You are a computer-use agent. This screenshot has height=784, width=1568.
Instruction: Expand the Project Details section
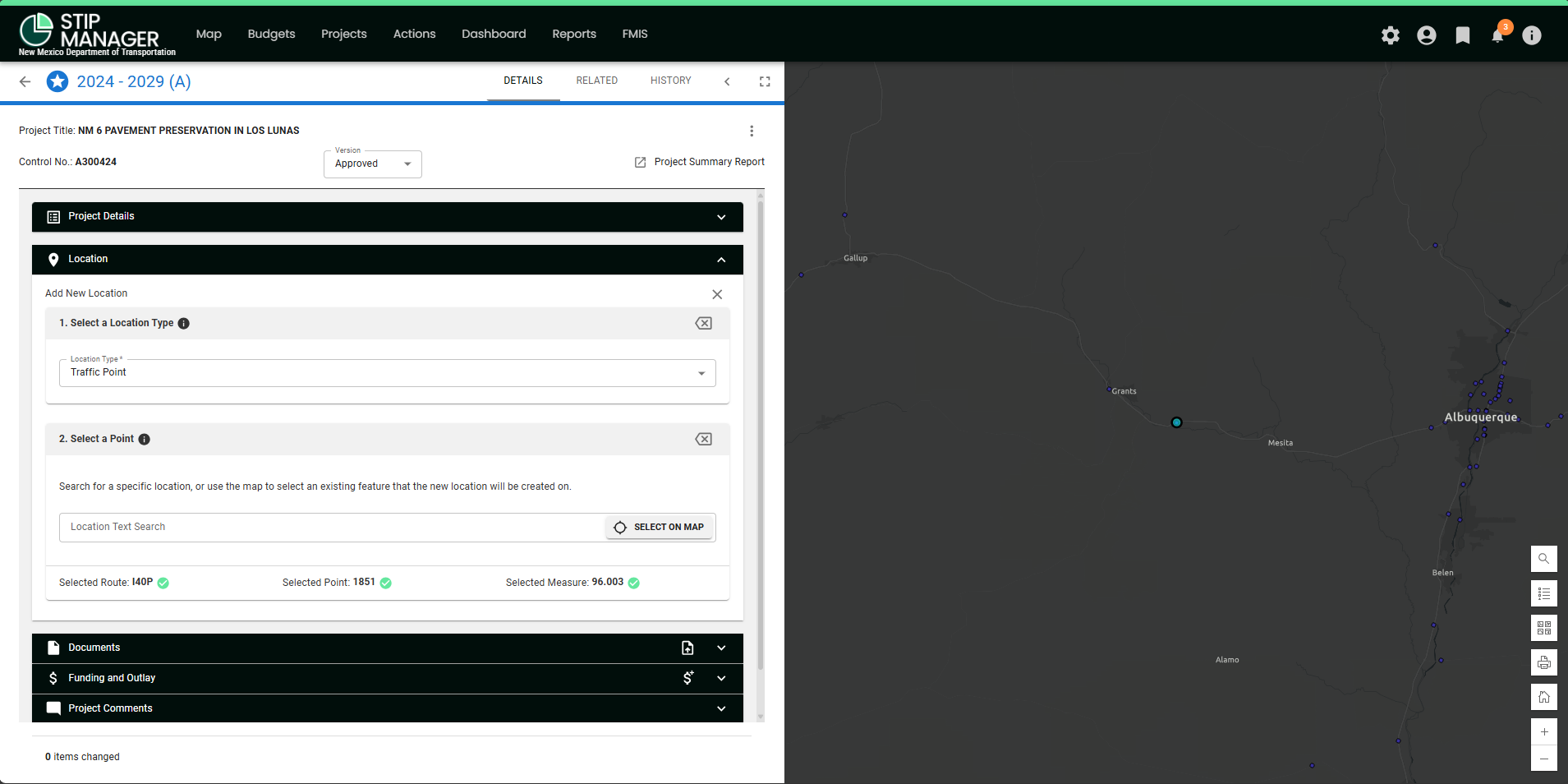[x=388, y=217]
